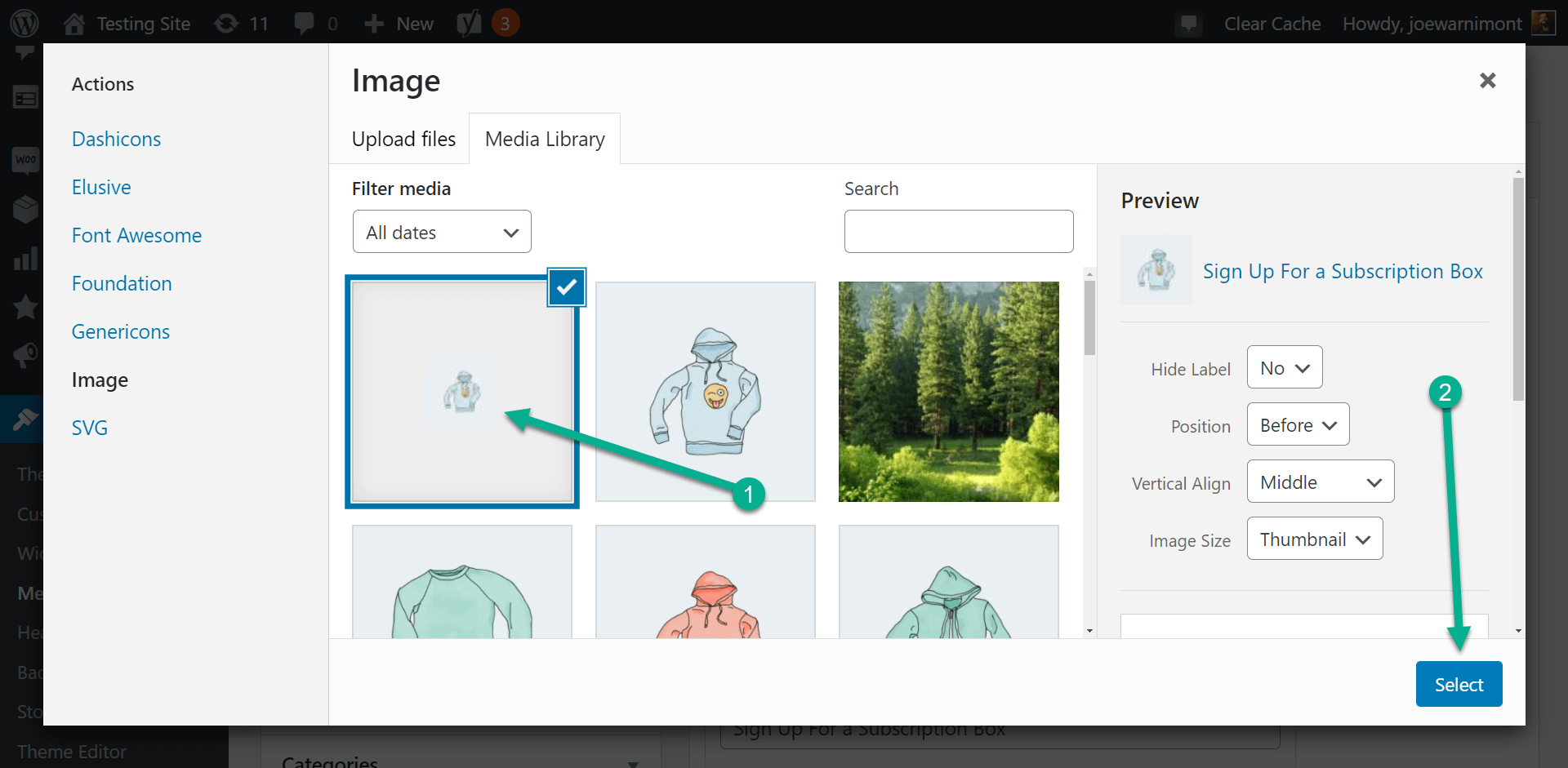Open the All dates filter dropdown
This screenshot has height=768, width=1568.
441,231
